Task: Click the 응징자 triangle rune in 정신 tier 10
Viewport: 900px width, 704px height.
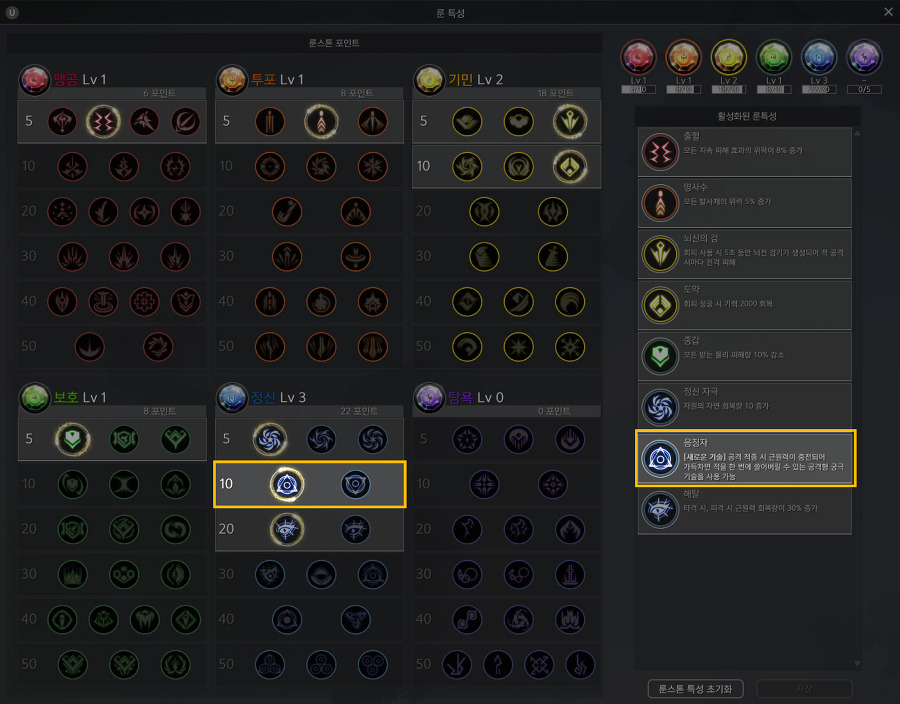Action: point(286,484)
